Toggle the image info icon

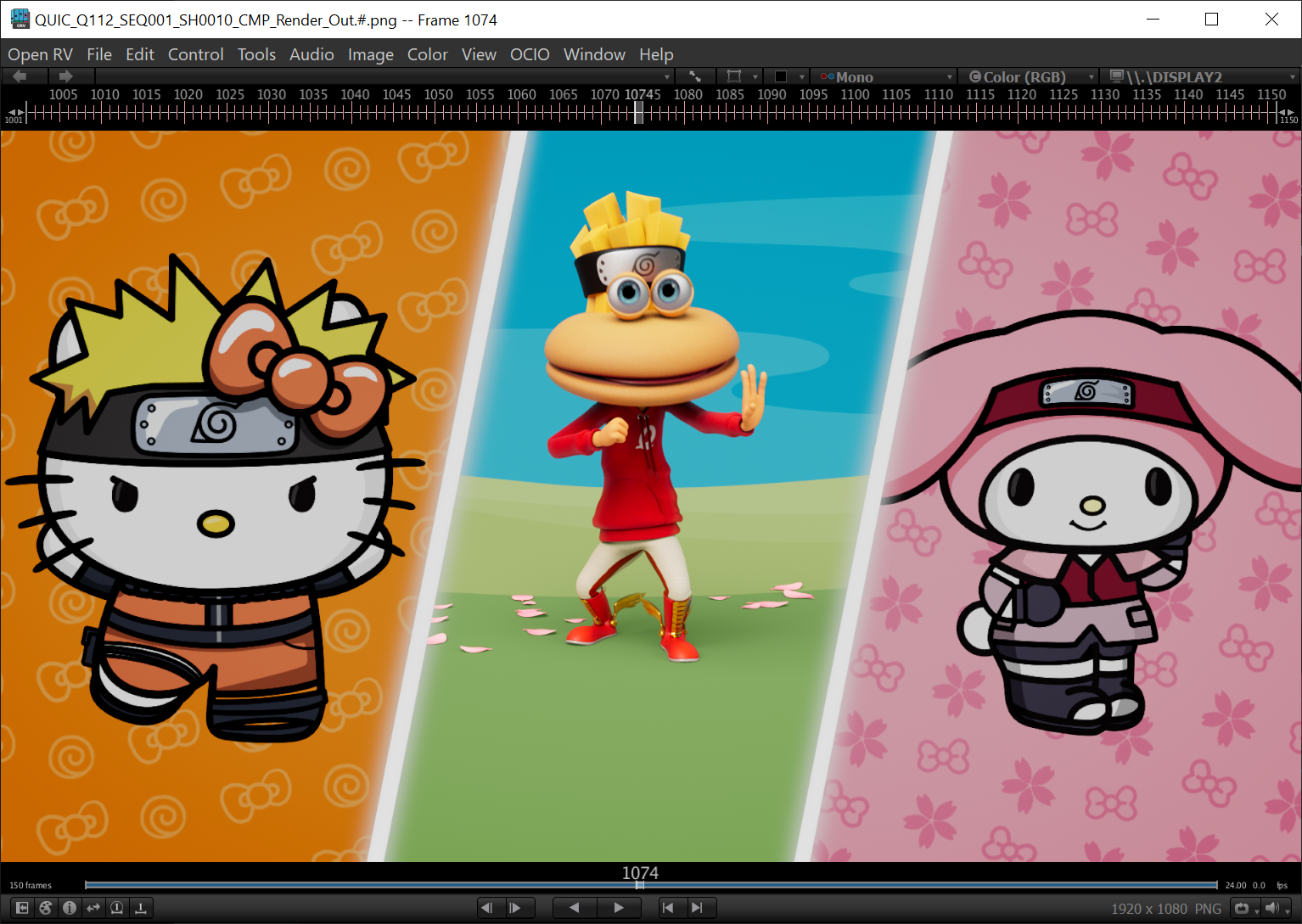click(x=70, y=908)
